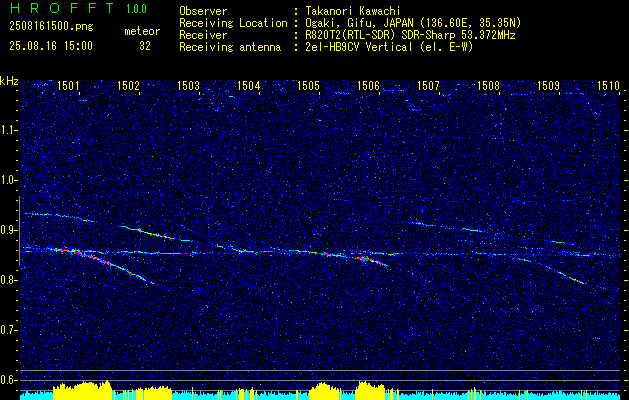Click time marker 1509
The image size is (629, 400).
tap(548, 85)
